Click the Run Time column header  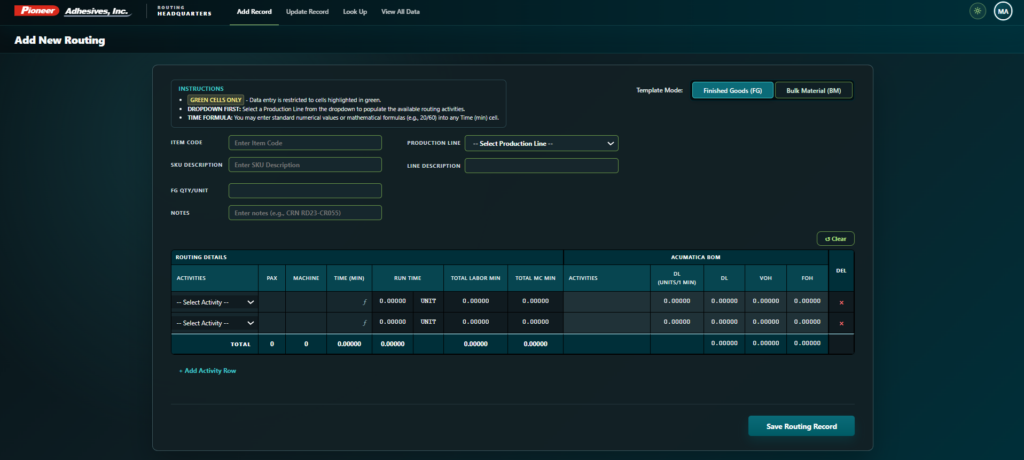point(408,278)
